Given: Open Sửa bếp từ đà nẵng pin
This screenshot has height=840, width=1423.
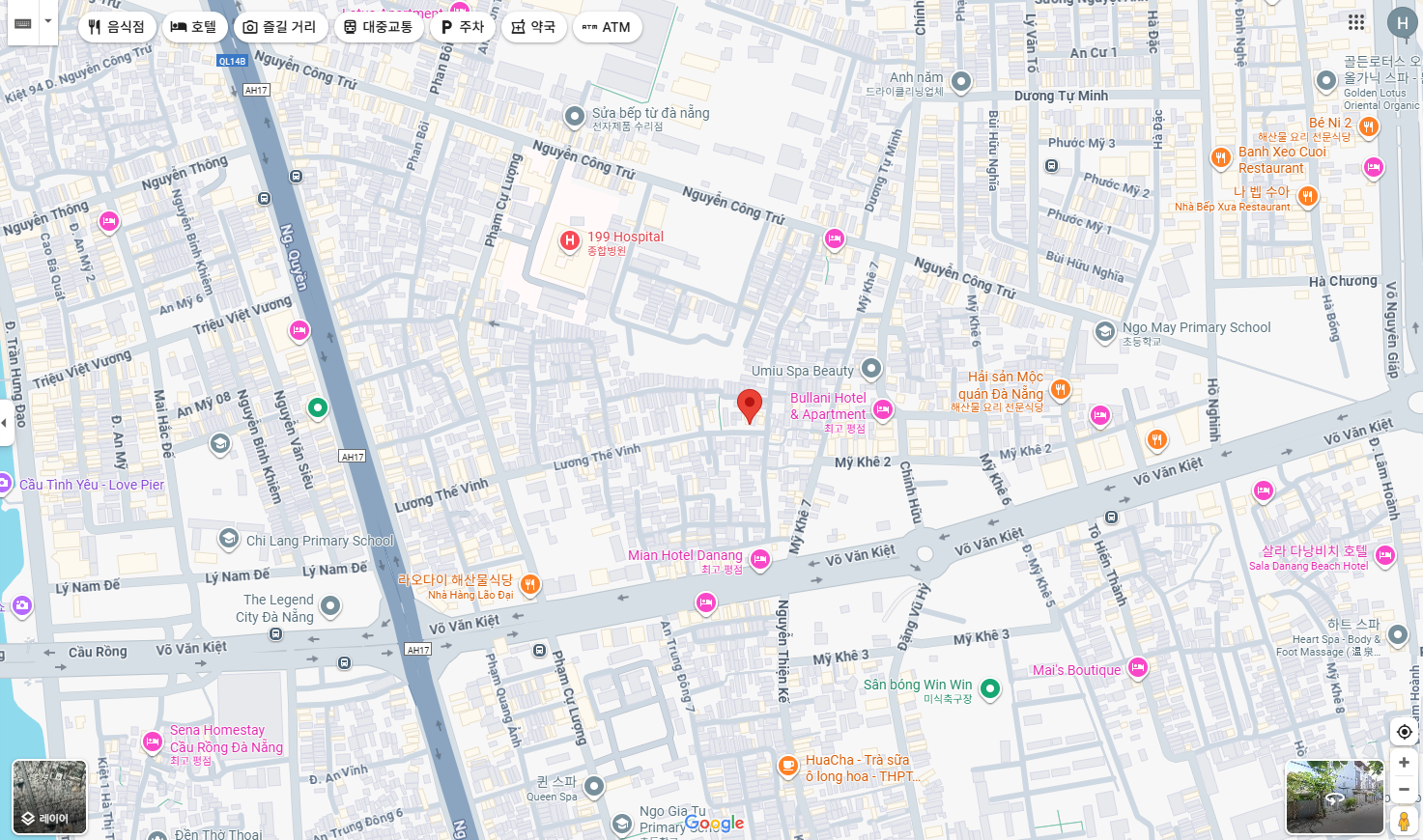Looking at the screenshot, I should (574, 117).
